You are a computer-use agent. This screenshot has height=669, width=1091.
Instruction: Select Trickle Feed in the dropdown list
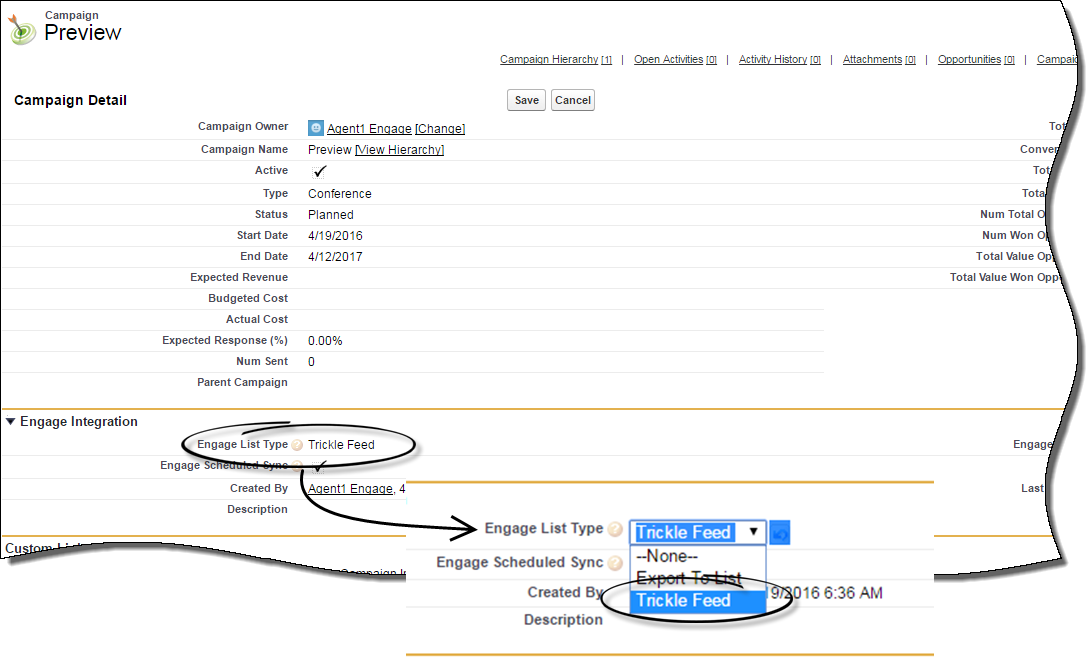coord(684,600)
